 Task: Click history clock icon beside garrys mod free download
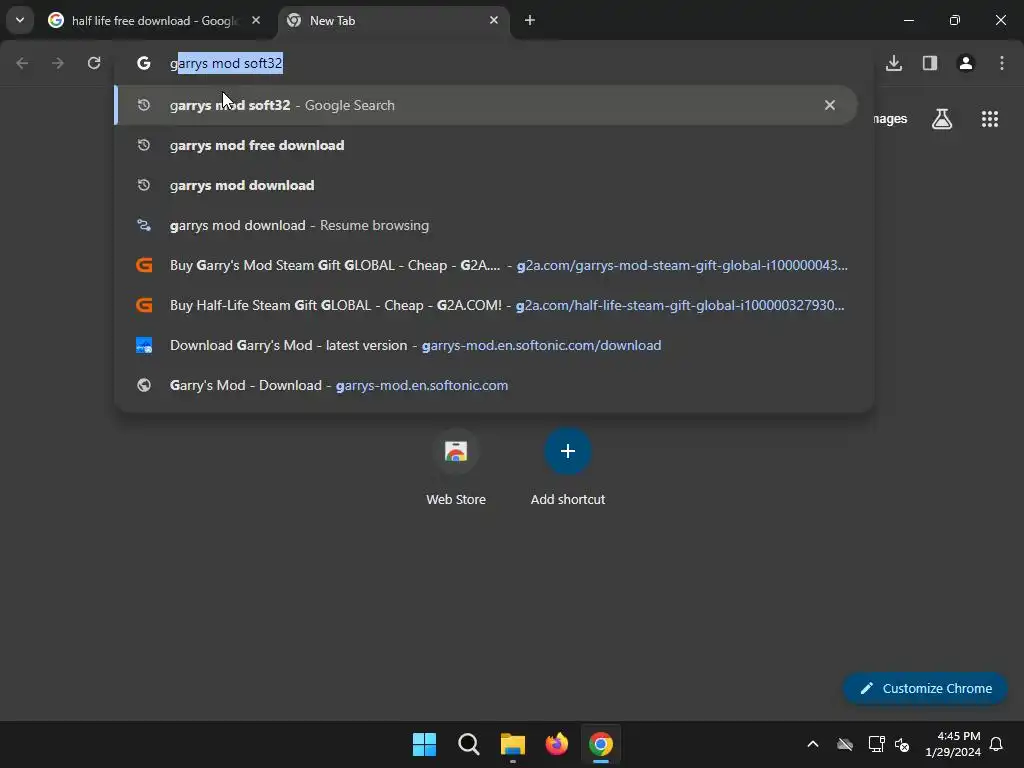(144, 145)
